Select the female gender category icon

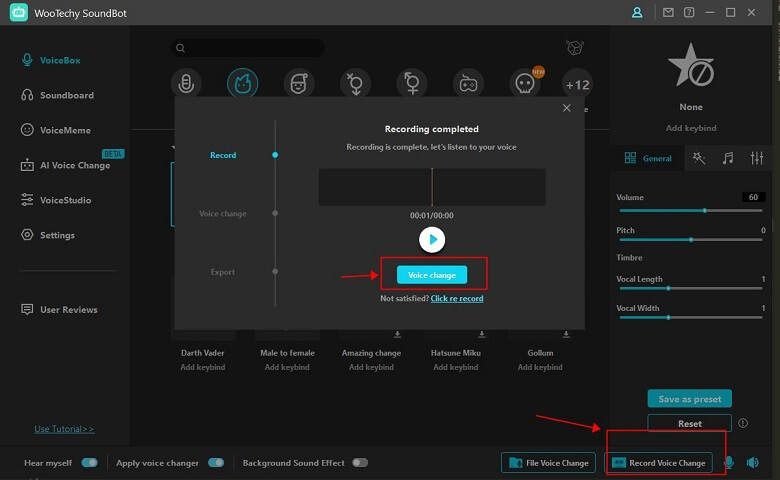point(412,84)
